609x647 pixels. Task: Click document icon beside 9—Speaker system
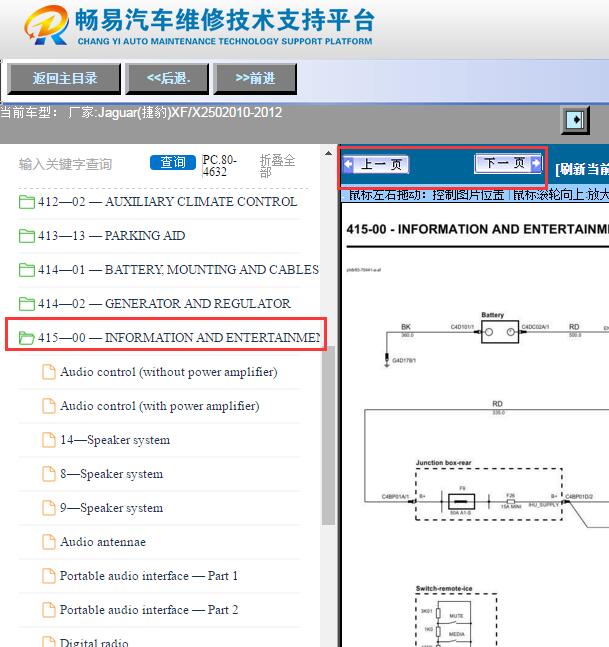pyautogui.click(x=49, y=508)
